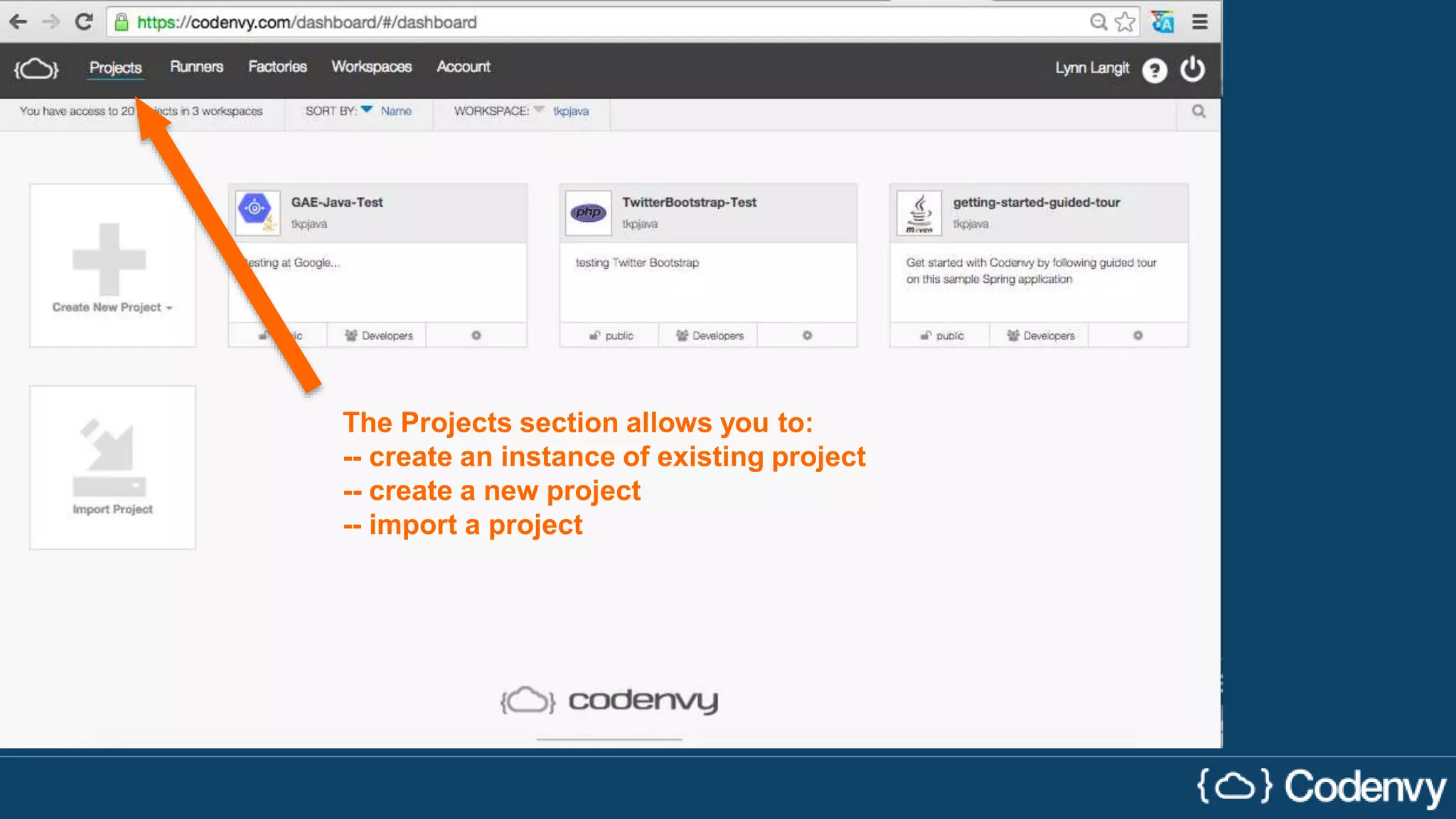
Task: Reload the page with refresh icon
Action: (x=84, y=22)
